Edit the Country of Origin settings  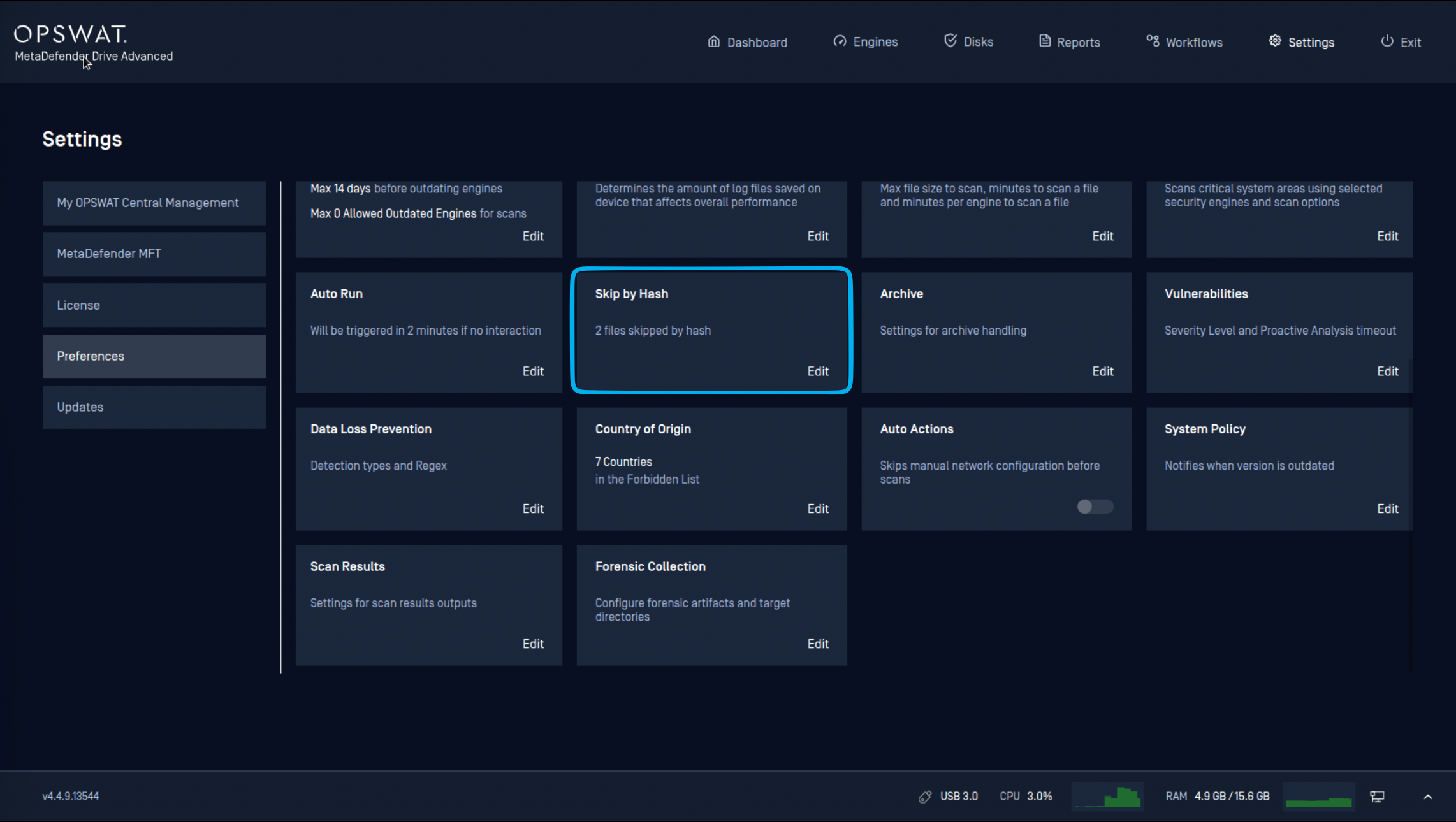point(818,509)
